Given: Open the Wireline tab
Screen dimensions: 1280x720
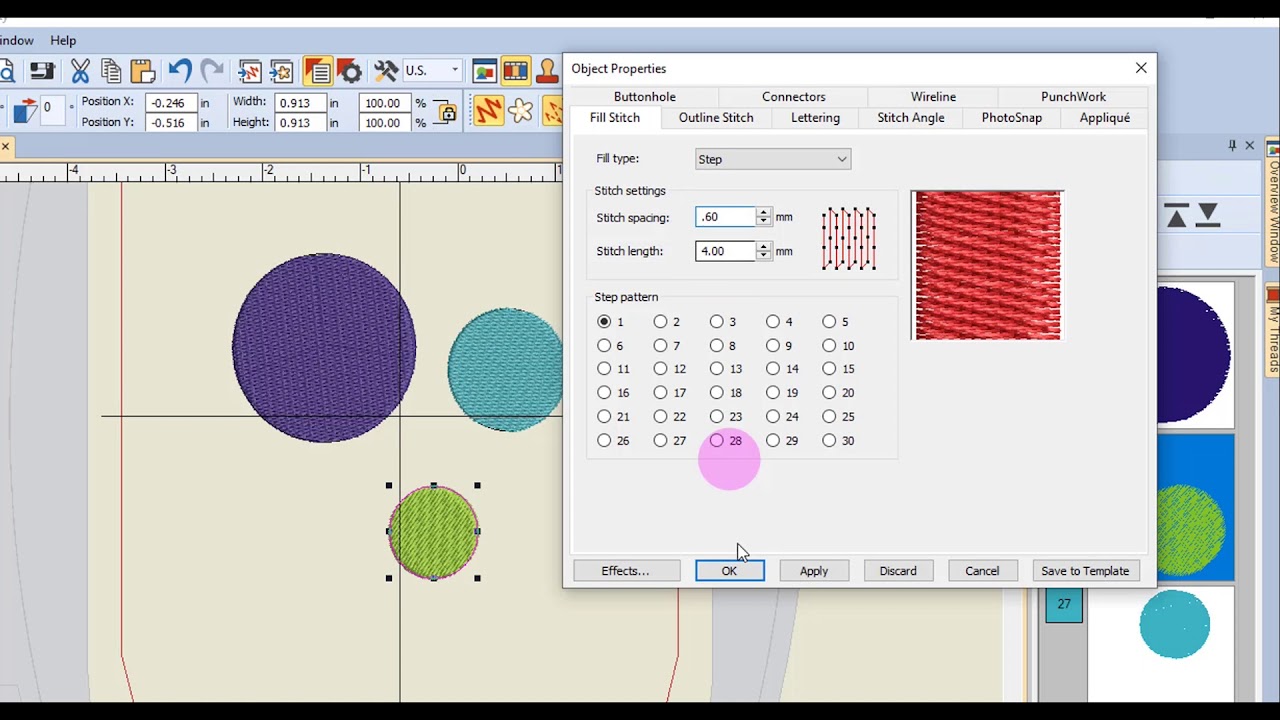Looking at the screenshot, I should pyautogui.click(x=933, y=97).
